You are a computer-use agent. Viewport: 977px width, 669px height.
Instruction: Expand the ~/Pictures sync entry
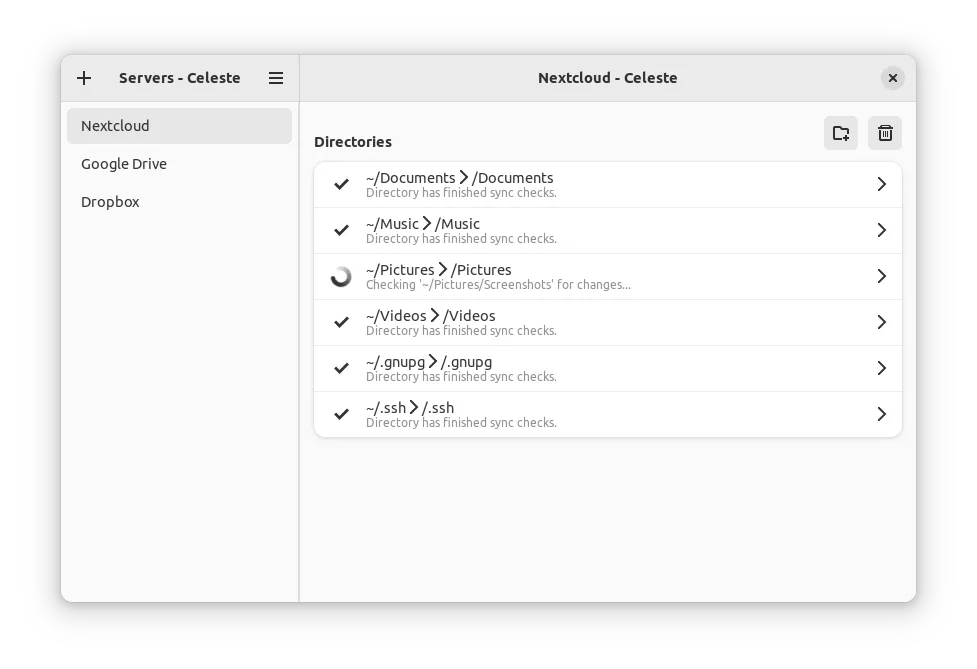click(x=881, y=276)
